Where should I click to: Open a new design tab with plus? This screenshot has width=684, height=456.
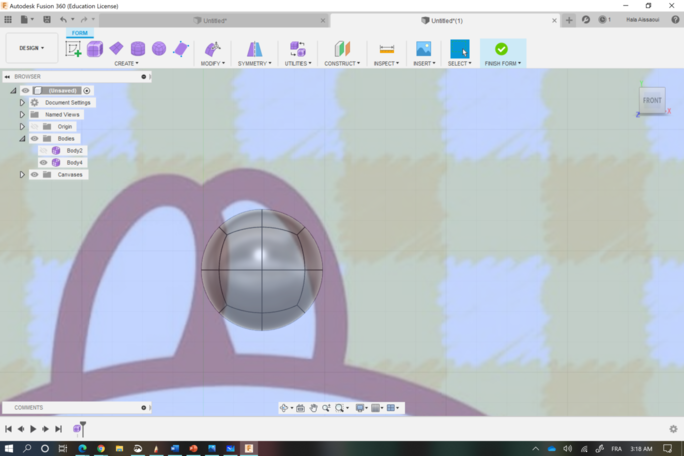point(569,20)
